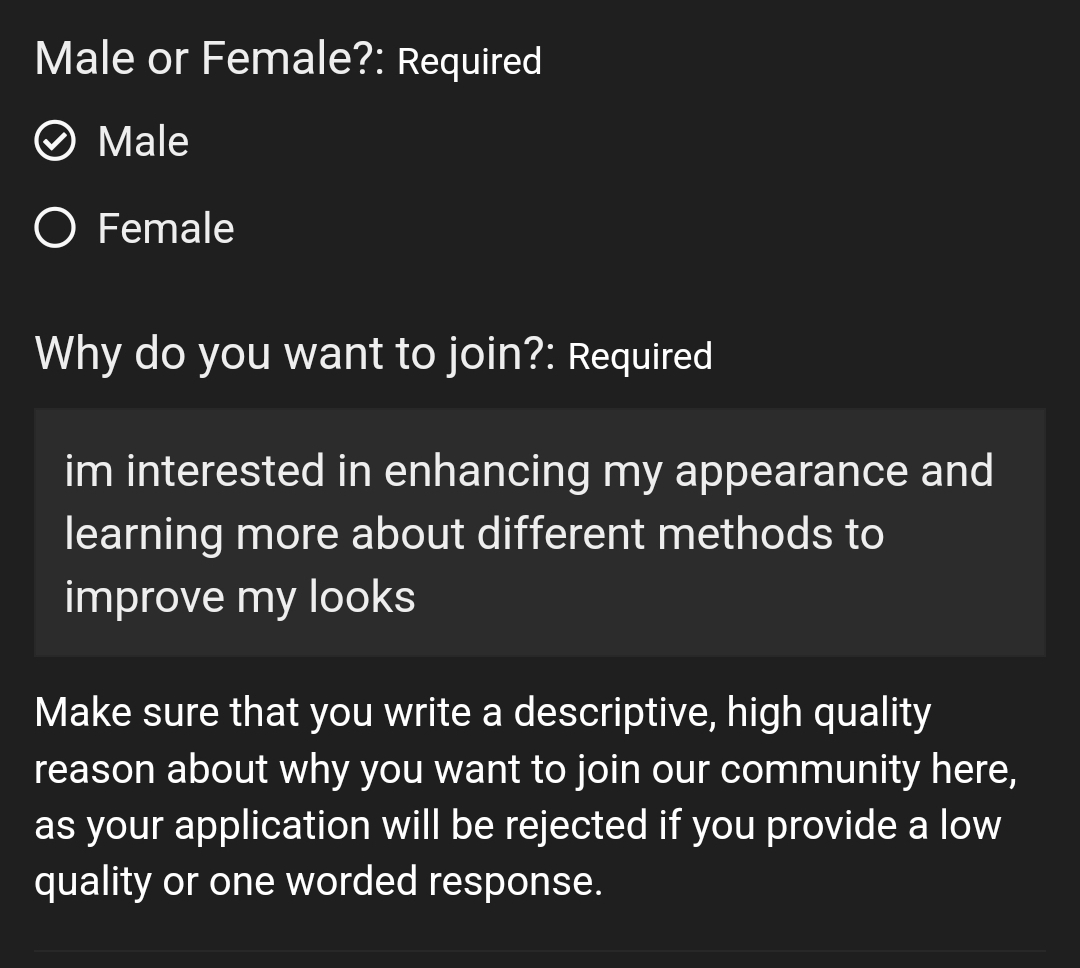Click the Male option label text
Image resolution: width=1080 pixels, height=968 pixels.
coord(142,141)
